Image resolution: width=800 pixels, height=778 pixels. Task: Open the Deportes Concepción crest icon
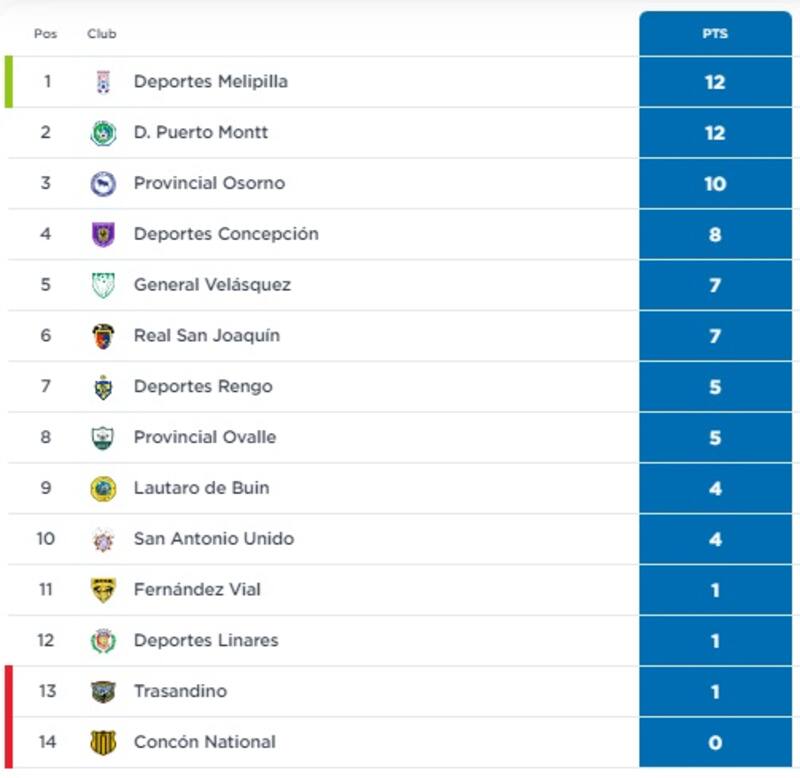click(105, 235)
